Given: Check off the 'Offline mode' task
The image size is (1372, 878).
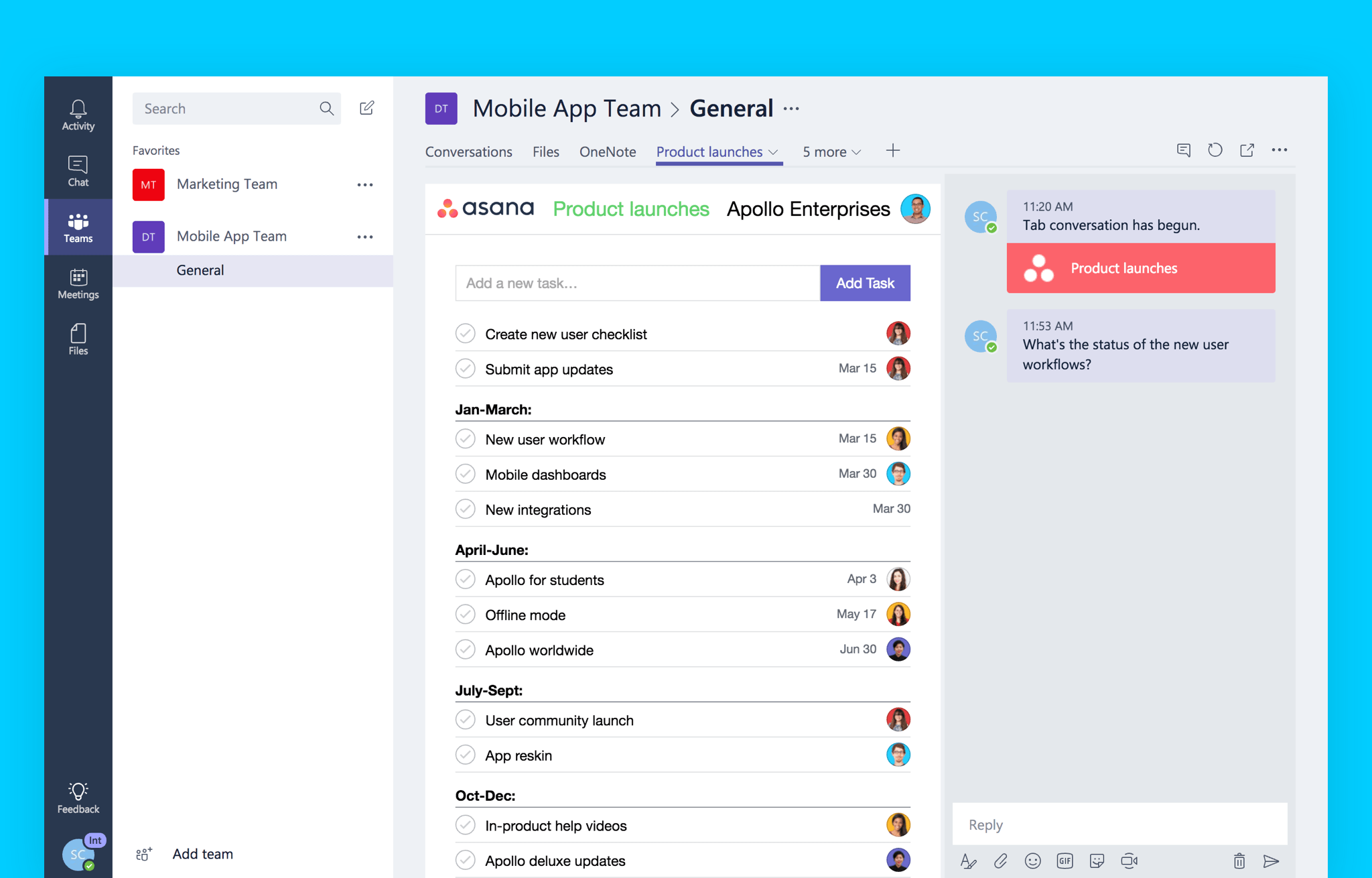Looking at the screenshot, I should [466, 614].
